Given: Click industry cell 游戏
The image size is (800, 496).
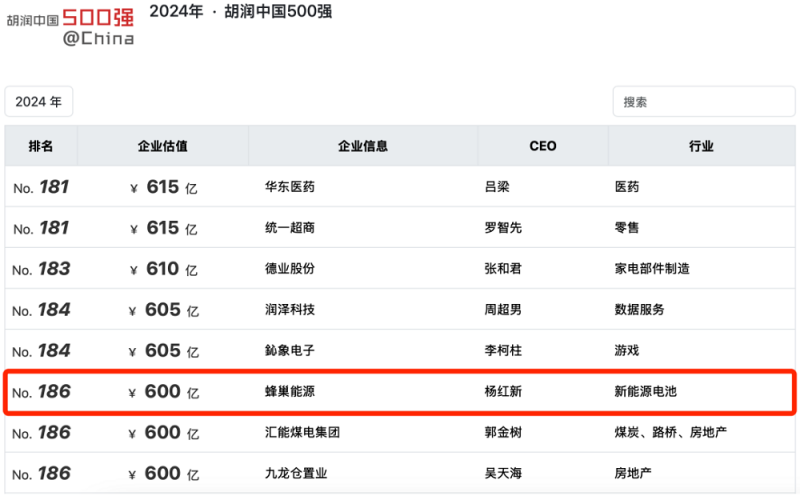Looking at the screenshot, I should coord(627,351).
